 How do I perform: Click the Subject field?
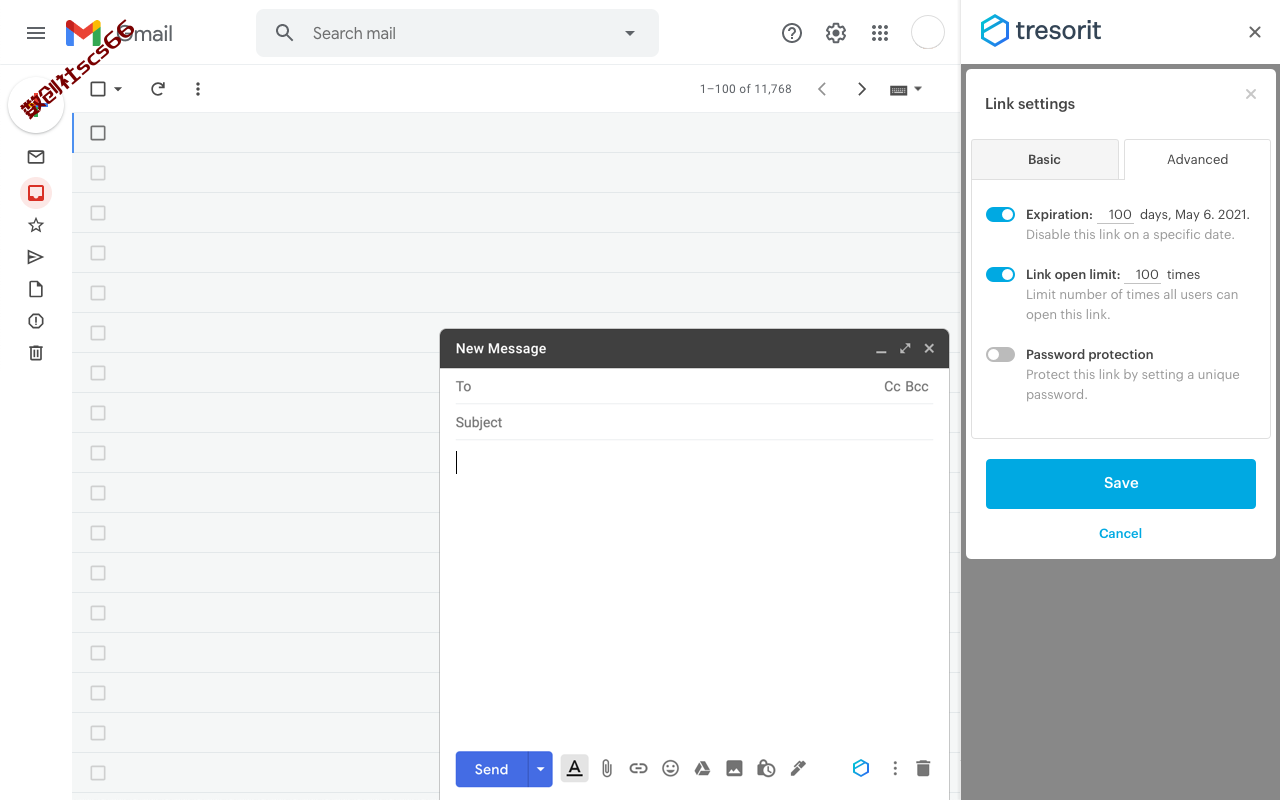point(694,422)
